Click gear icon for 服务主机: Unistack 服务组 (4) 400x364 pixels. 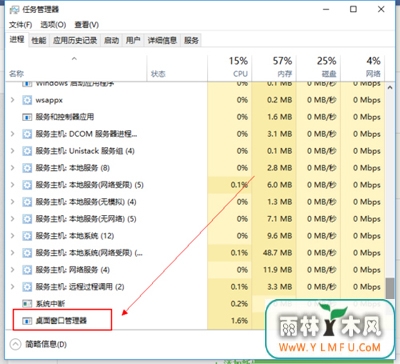click(x=27, y=151)
